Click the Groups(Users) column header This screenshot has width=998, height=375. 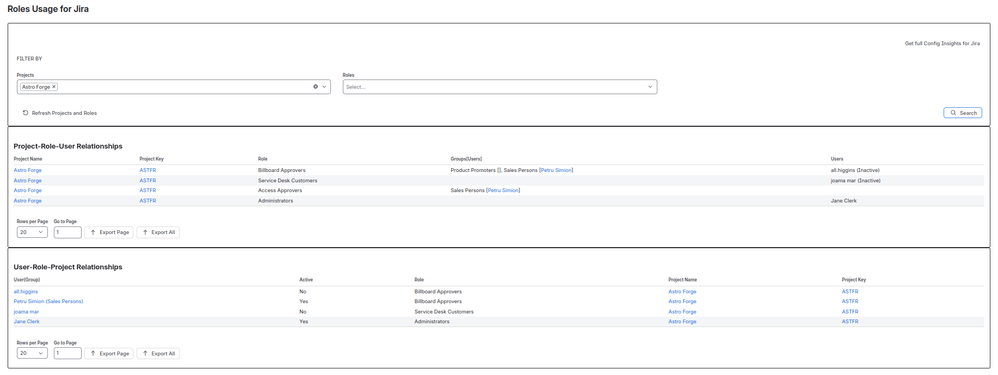click(466, 159)
